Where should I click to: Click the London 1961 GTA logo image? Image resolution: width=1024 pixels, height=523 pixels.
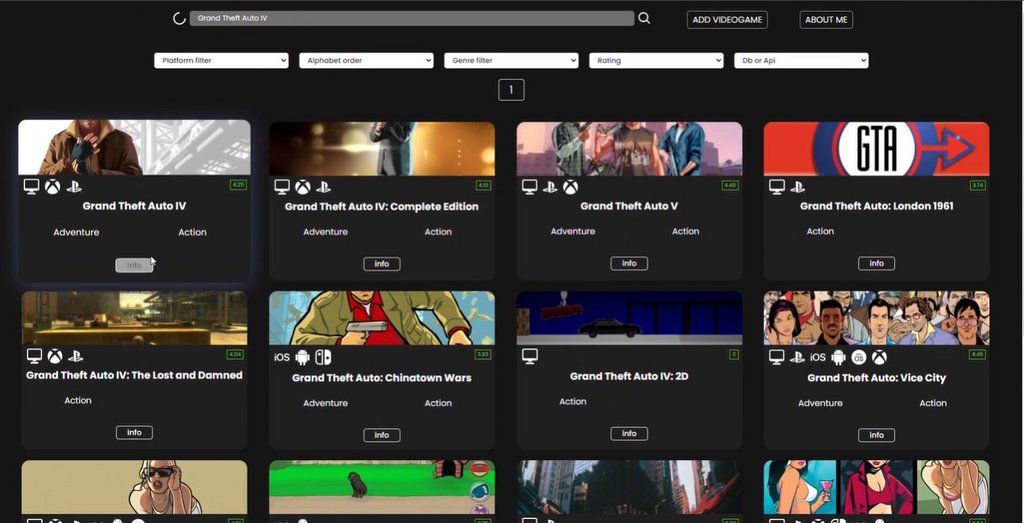876,149
